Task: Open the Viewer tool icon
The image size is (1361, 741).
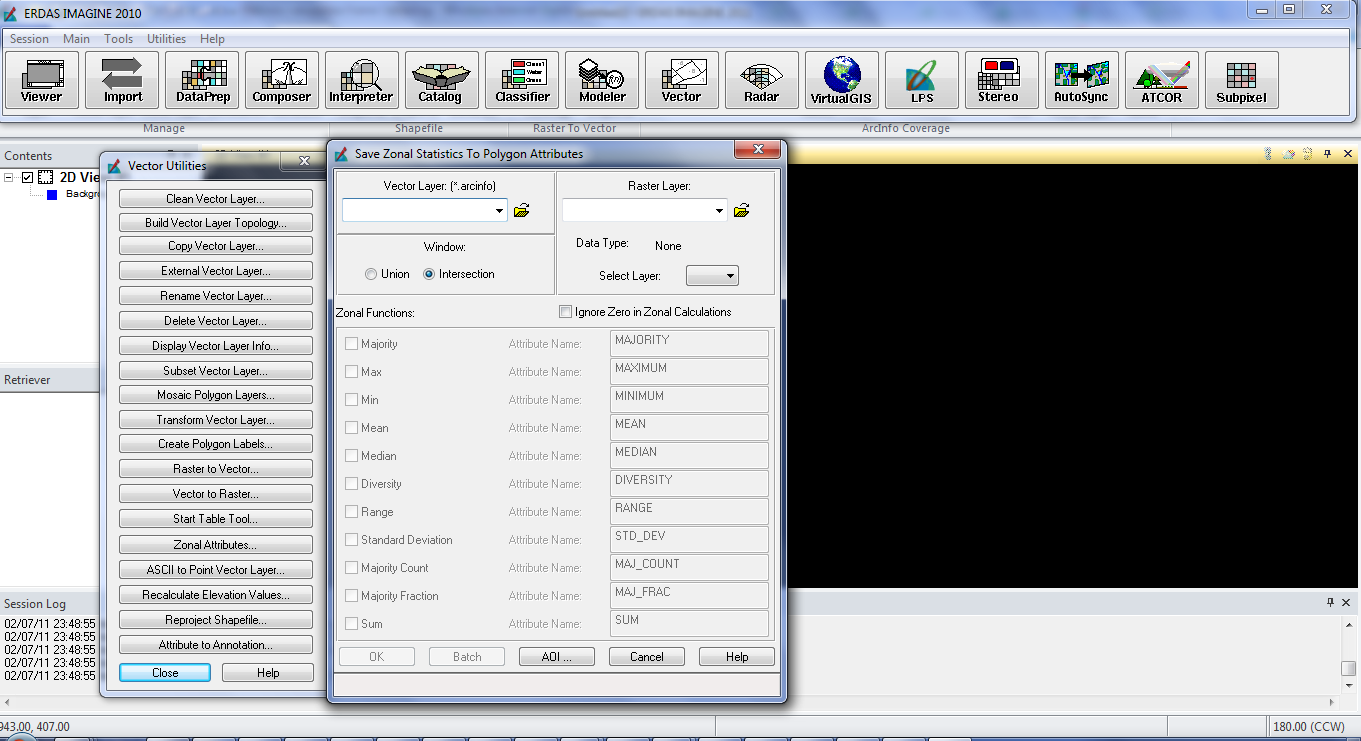Action: [x=41, y=80]
